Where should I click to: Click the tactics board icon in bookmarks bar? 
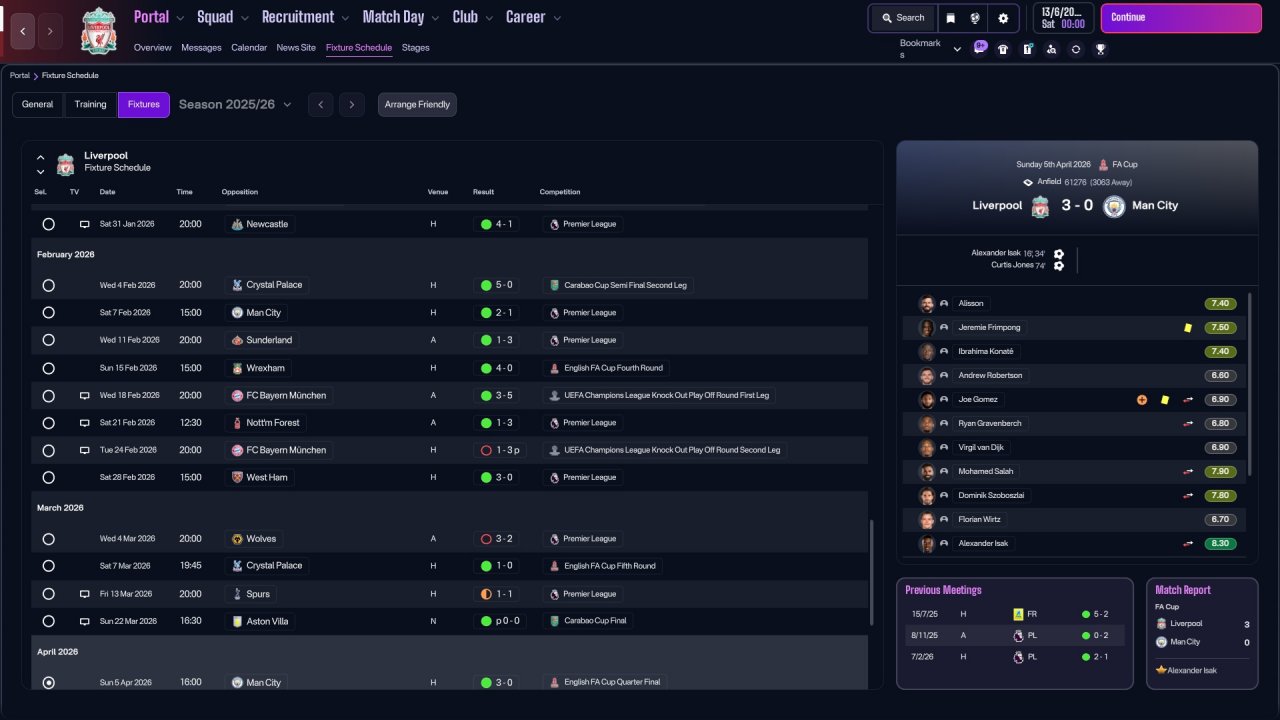click(1027, 49)
